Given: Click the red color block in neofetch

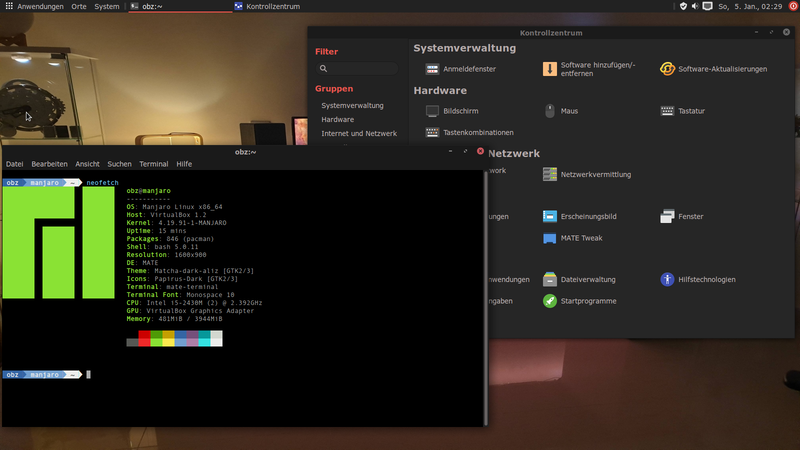Looking at the screenshot, I should (144, 338).
